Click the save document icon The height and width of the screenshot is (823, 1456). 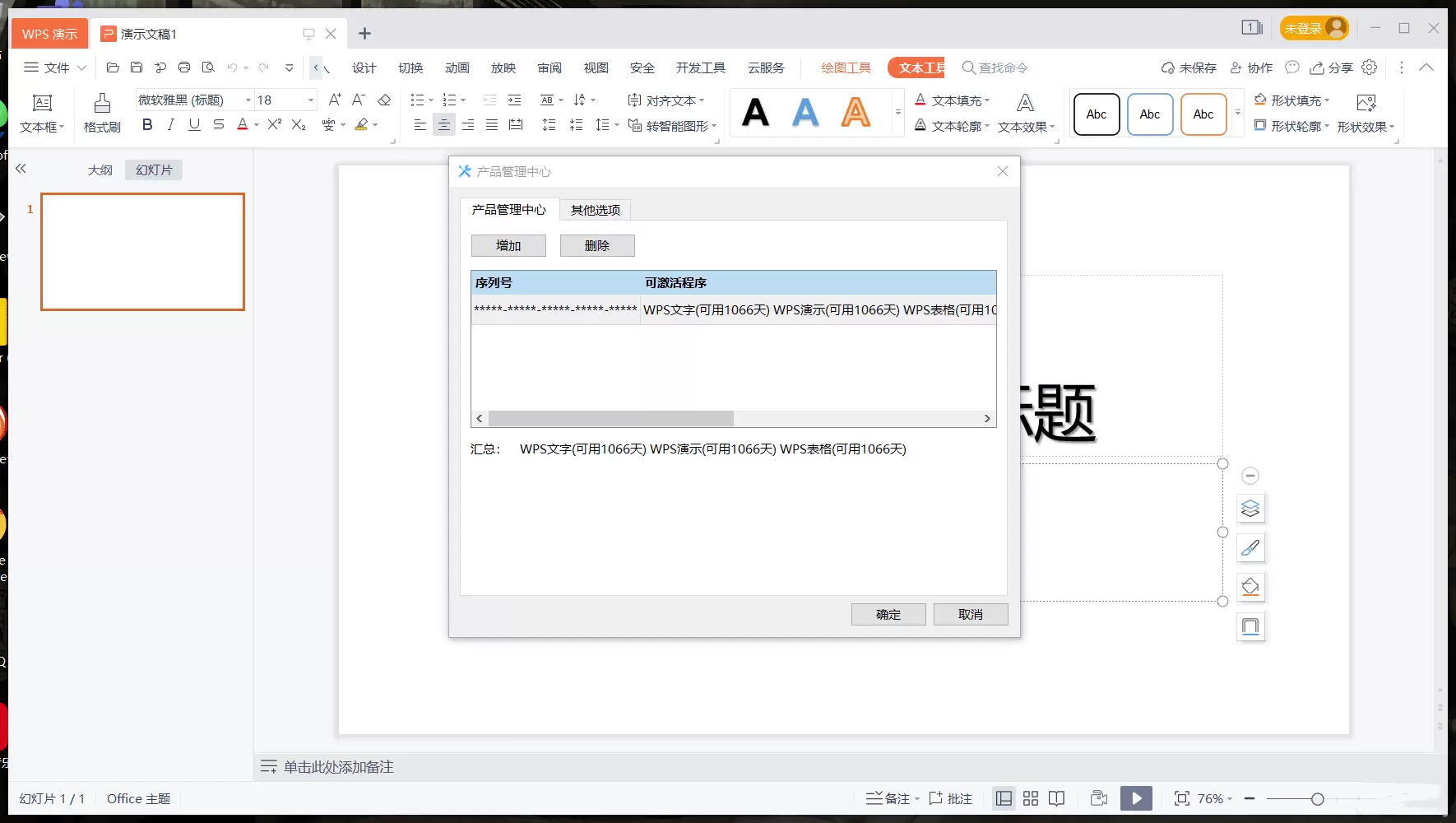[x=137, y=67]
